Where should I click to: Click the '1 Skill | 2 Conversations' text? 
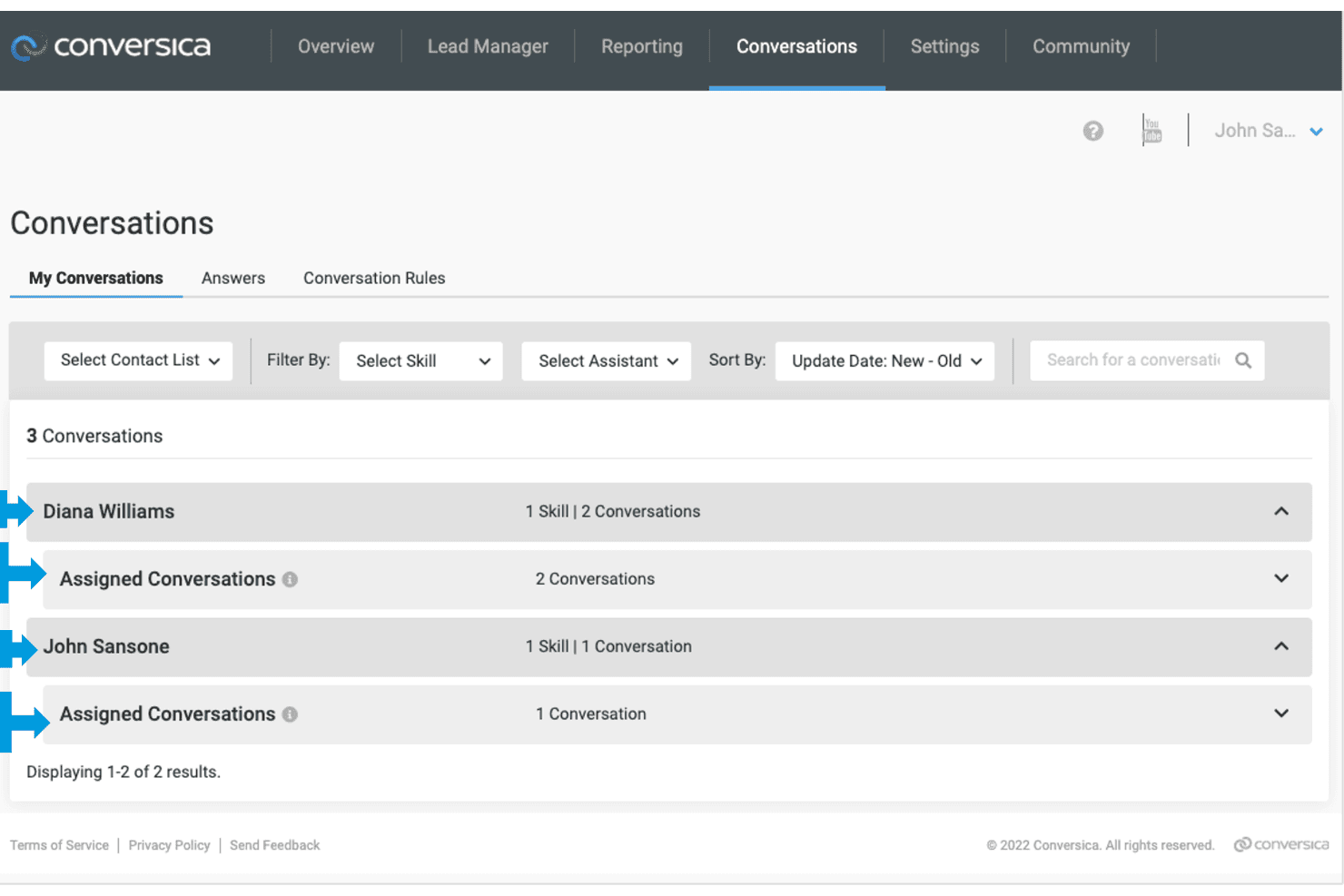pos(613,511)
